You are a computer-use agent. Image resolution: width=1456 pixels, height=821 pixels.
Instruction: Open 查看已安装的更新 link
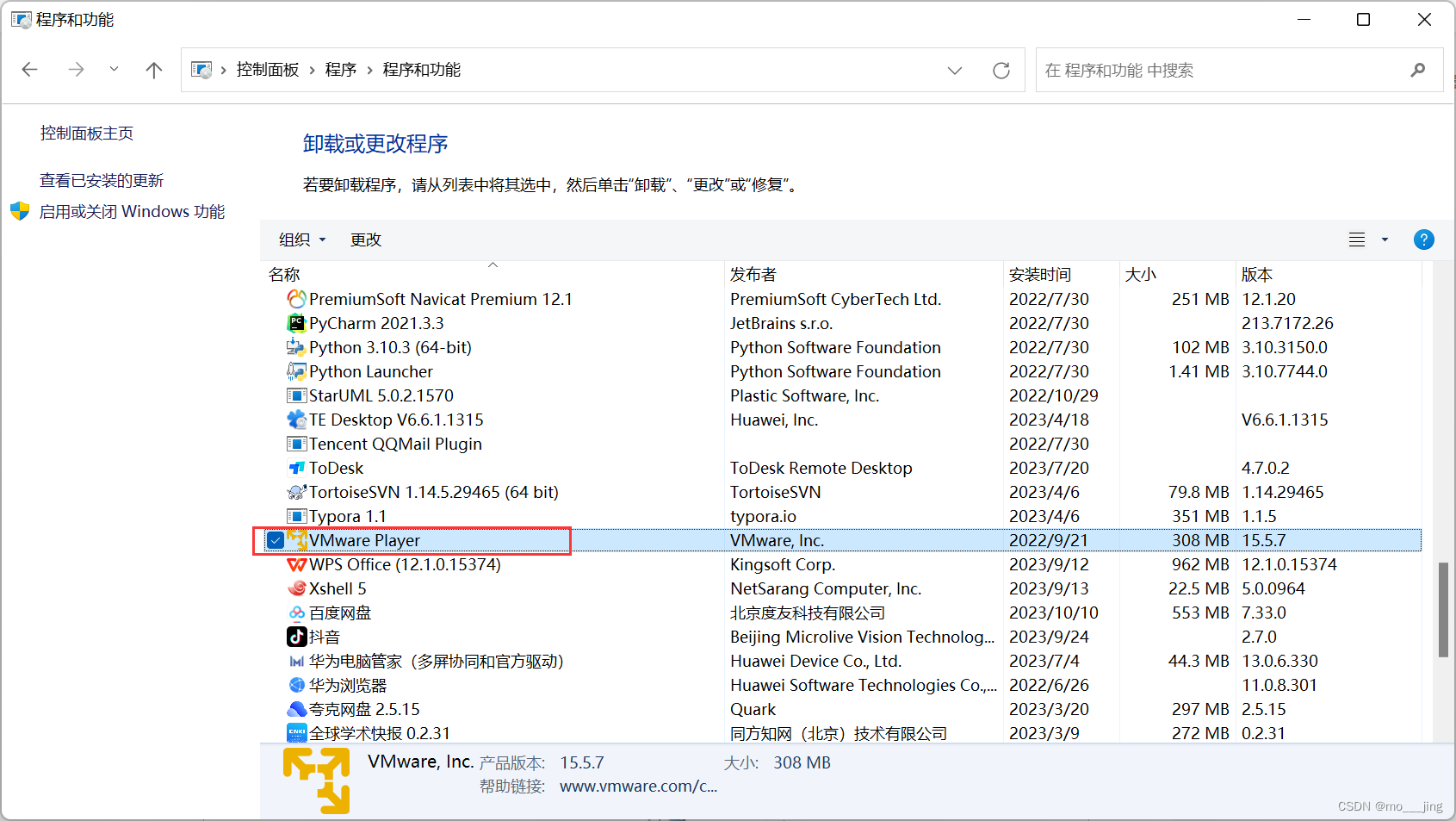pos(102,180)
